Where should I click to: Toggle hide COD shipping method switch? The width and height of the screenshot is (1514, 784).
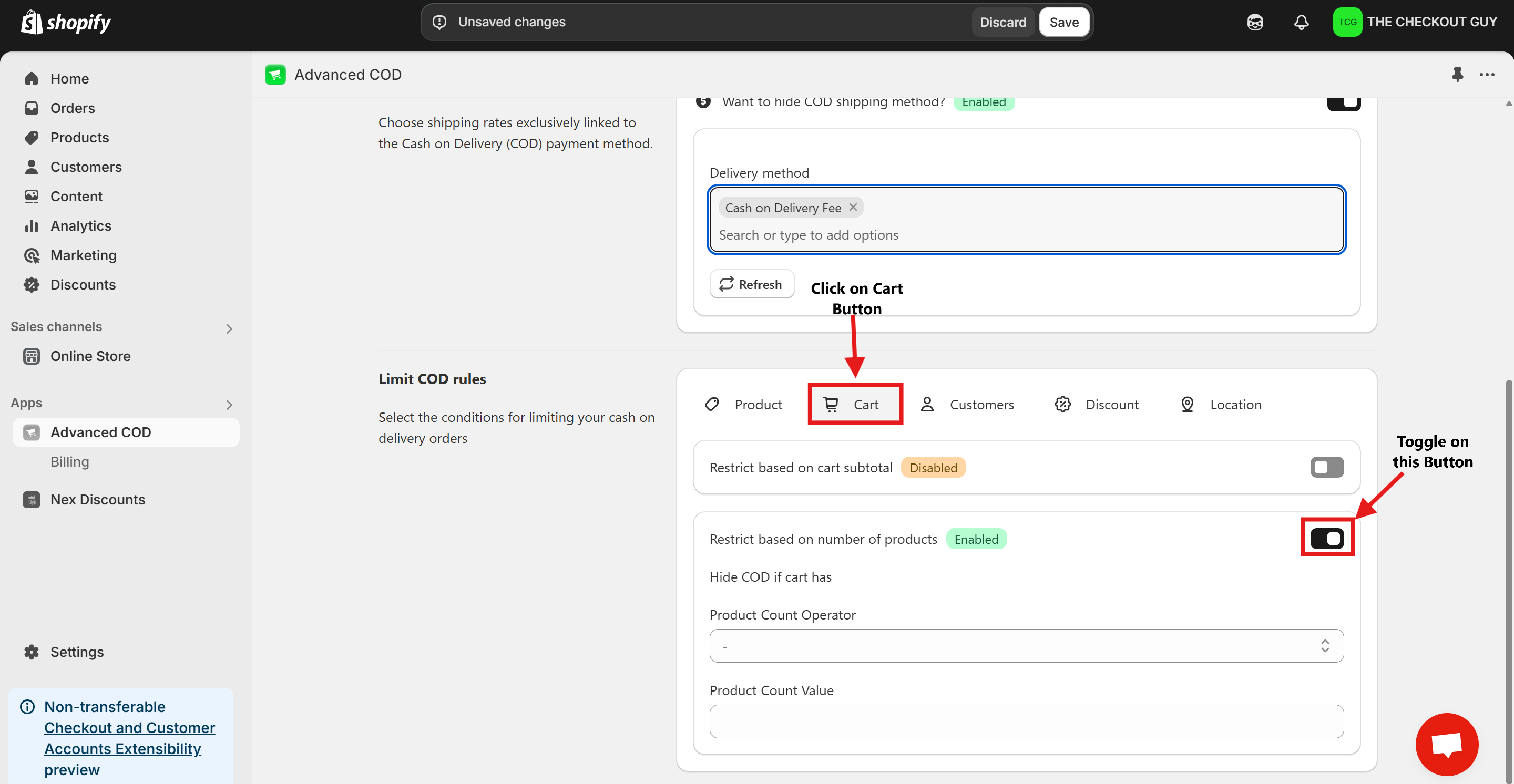1343,104
